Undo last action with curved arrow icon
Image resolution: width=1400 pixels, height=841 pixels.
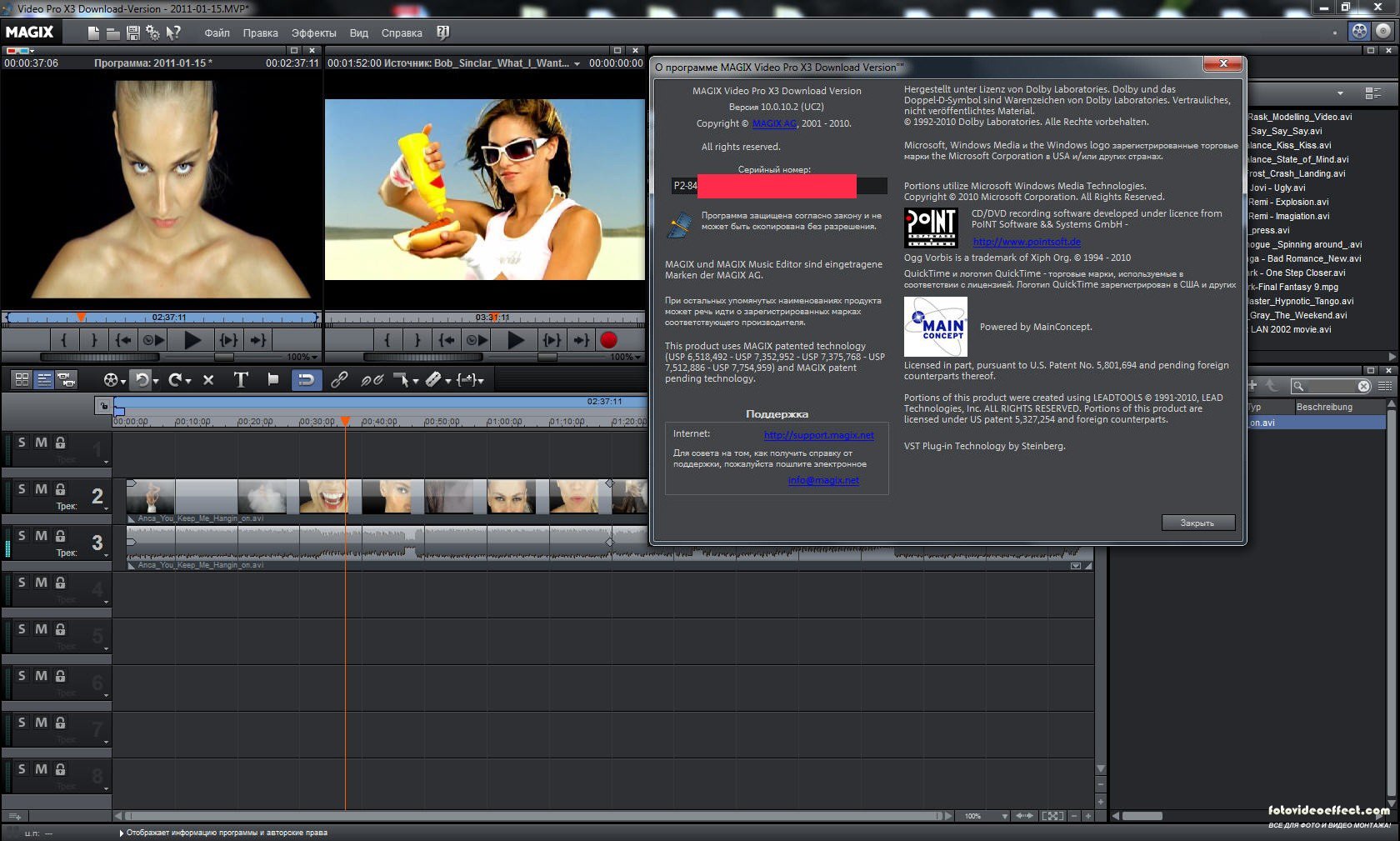(x=142, y=379)
